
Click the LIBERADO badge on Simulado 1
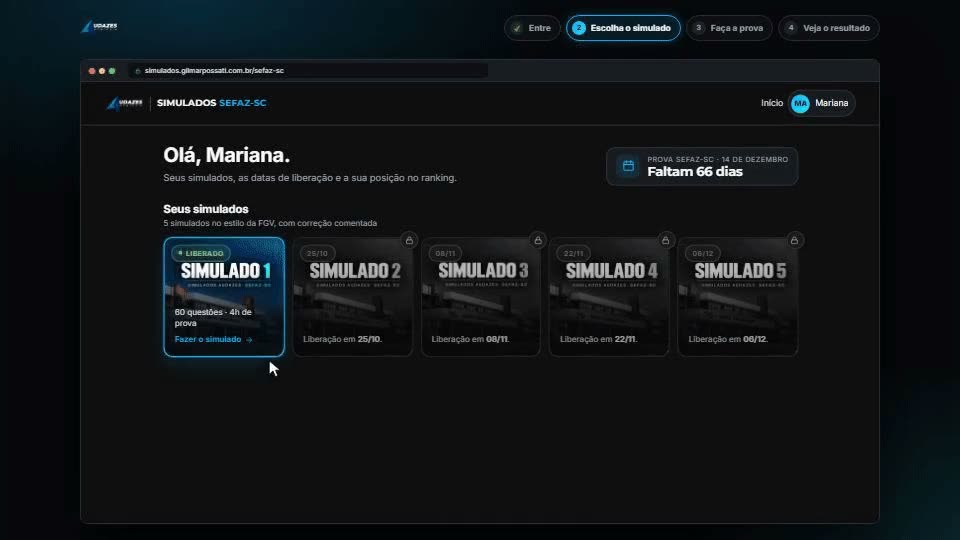pos(200,253)
